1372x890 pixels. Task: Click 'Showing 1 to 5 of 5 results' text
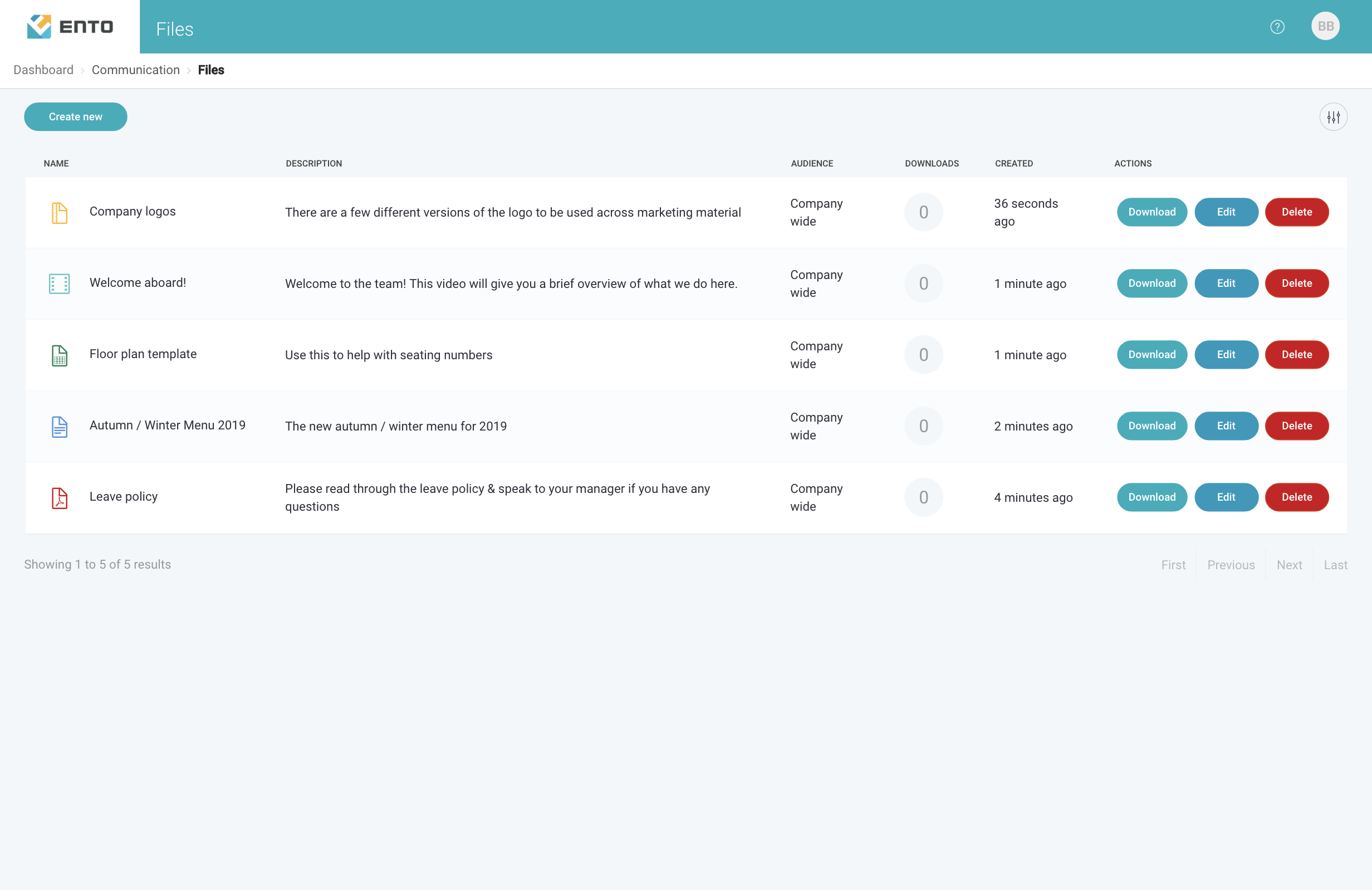[x=97, y=564]
